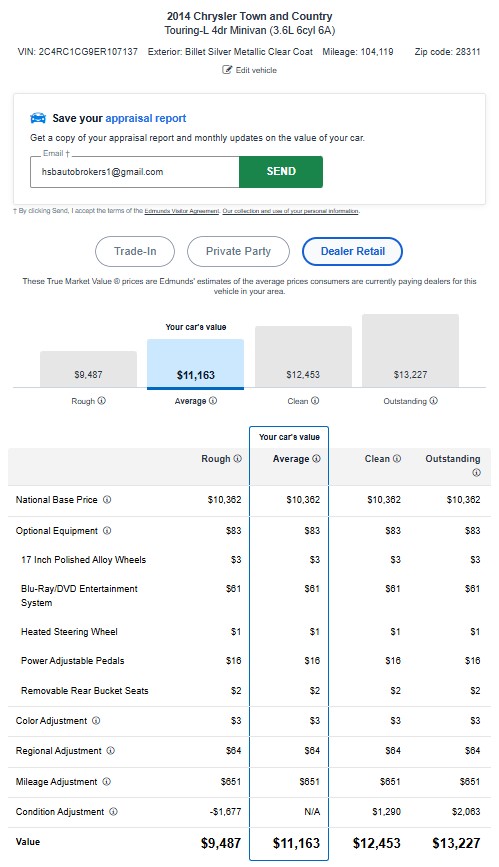499x867 pixels.
Task: Click info icon next to Outstanding bar label
Action: [434, 400]
